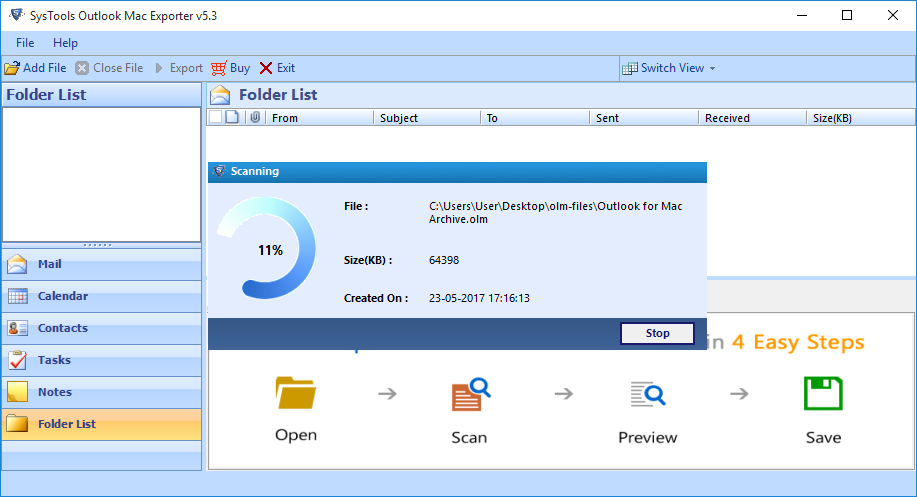Sort by the To column header
The height and width of the screenshot is (497, 917).
535,118
